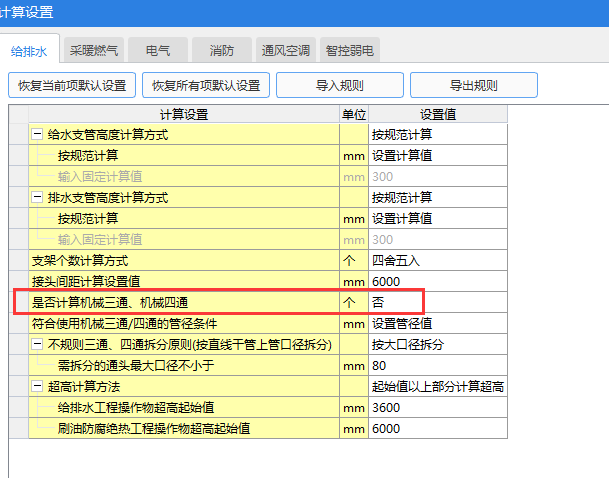609x478 pixels.
Task: Open the 是否计算机械三通 value cell showing 否
Action: pos(437,301)
